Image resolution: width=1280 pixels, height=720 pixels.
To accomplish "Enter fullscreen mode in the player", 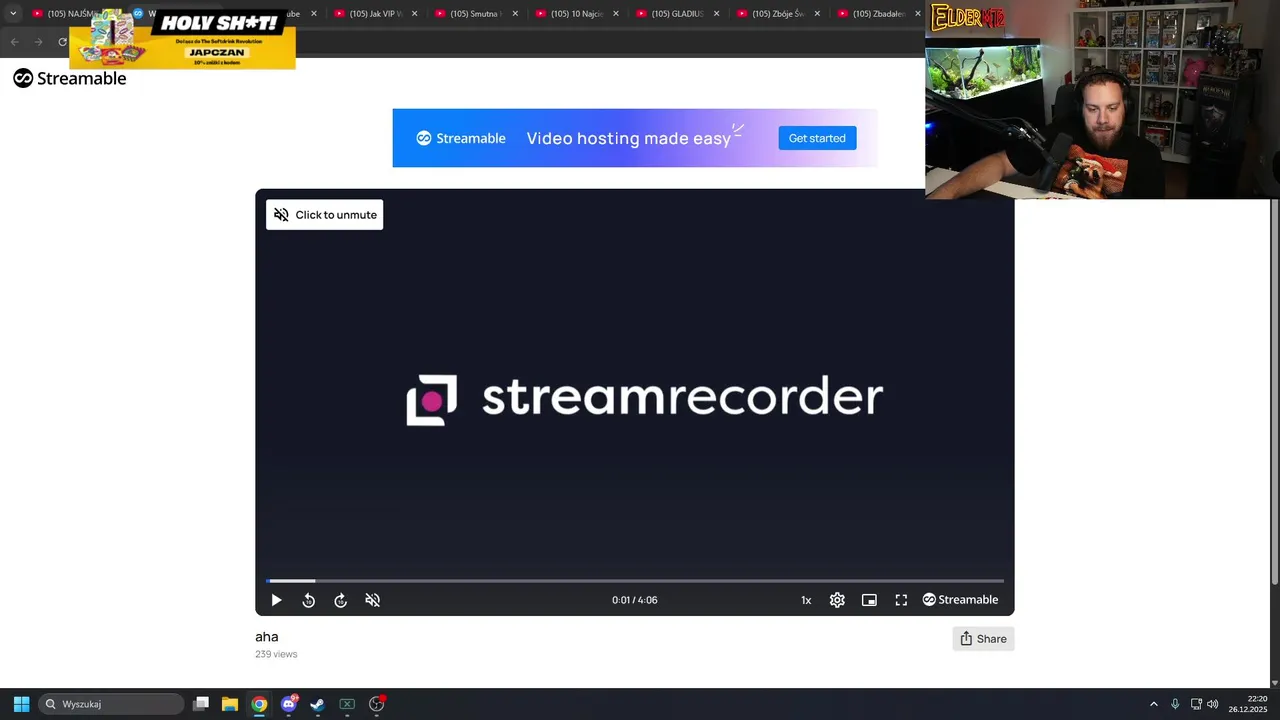I will click(901, 600).
